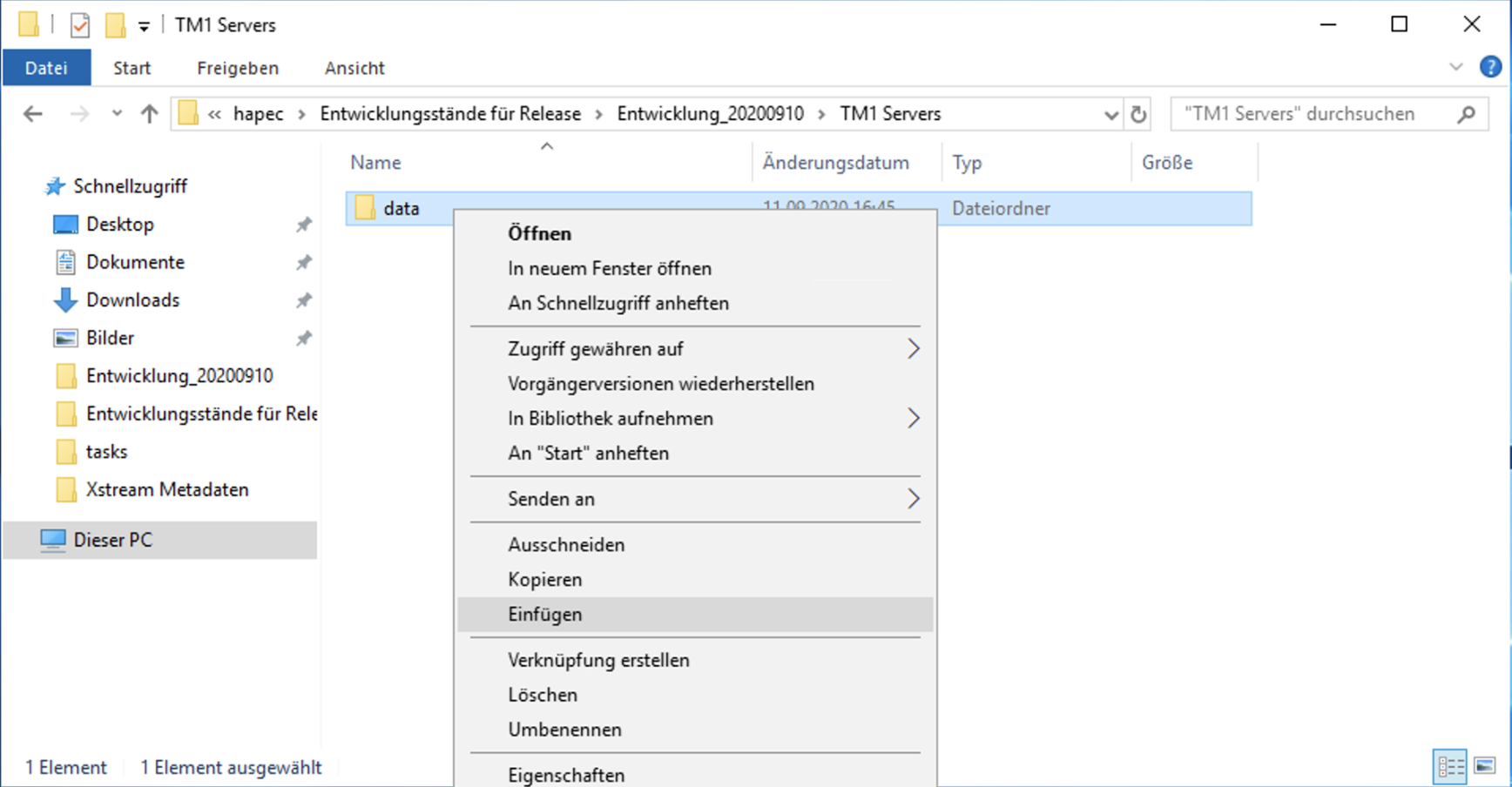Viewport: 1512px width, 787px height.
Task: Click the search magnifier icon
Action: point(1467,114)
